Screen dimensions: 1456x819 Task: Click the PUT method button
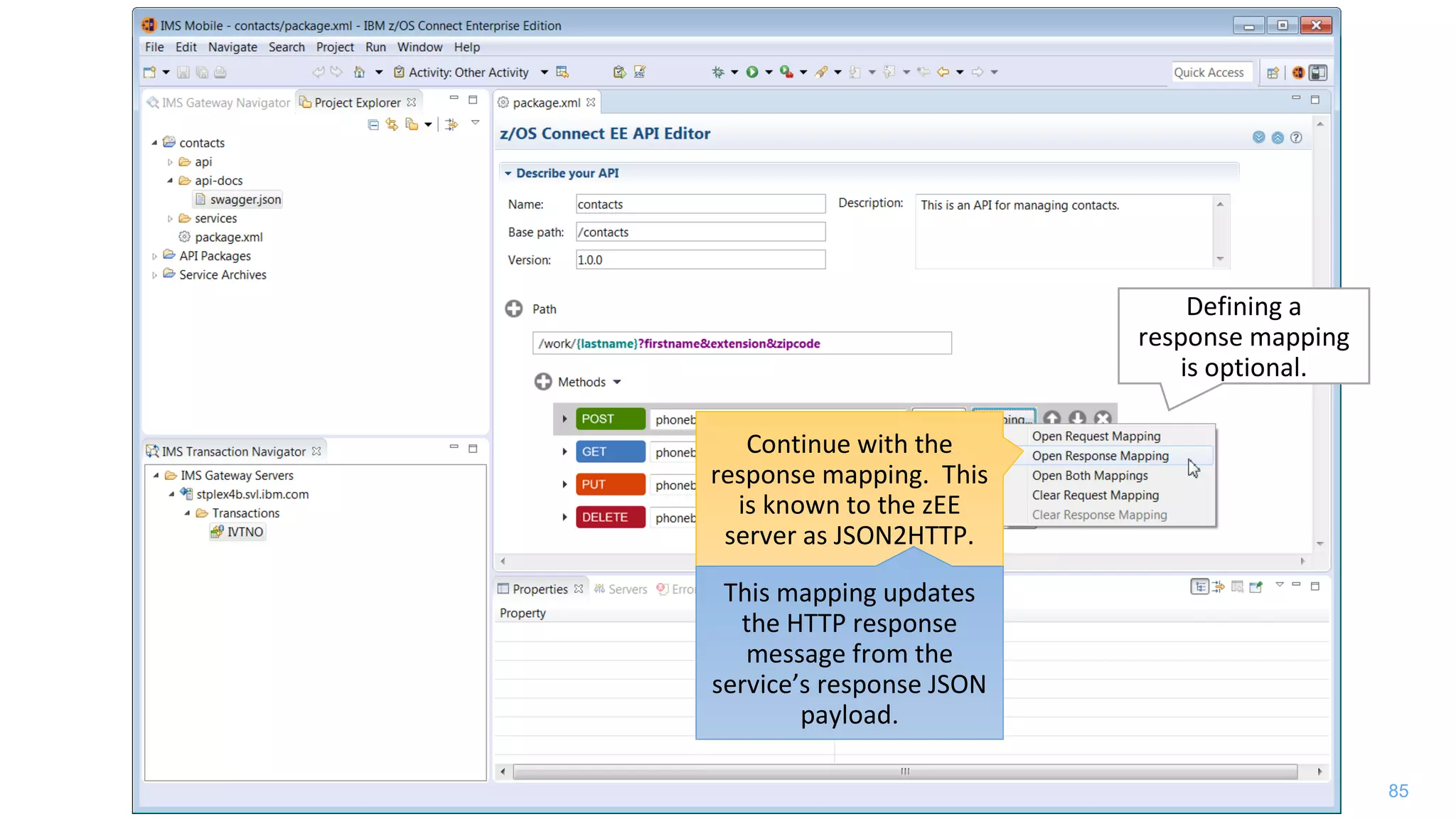click(611, 484)
